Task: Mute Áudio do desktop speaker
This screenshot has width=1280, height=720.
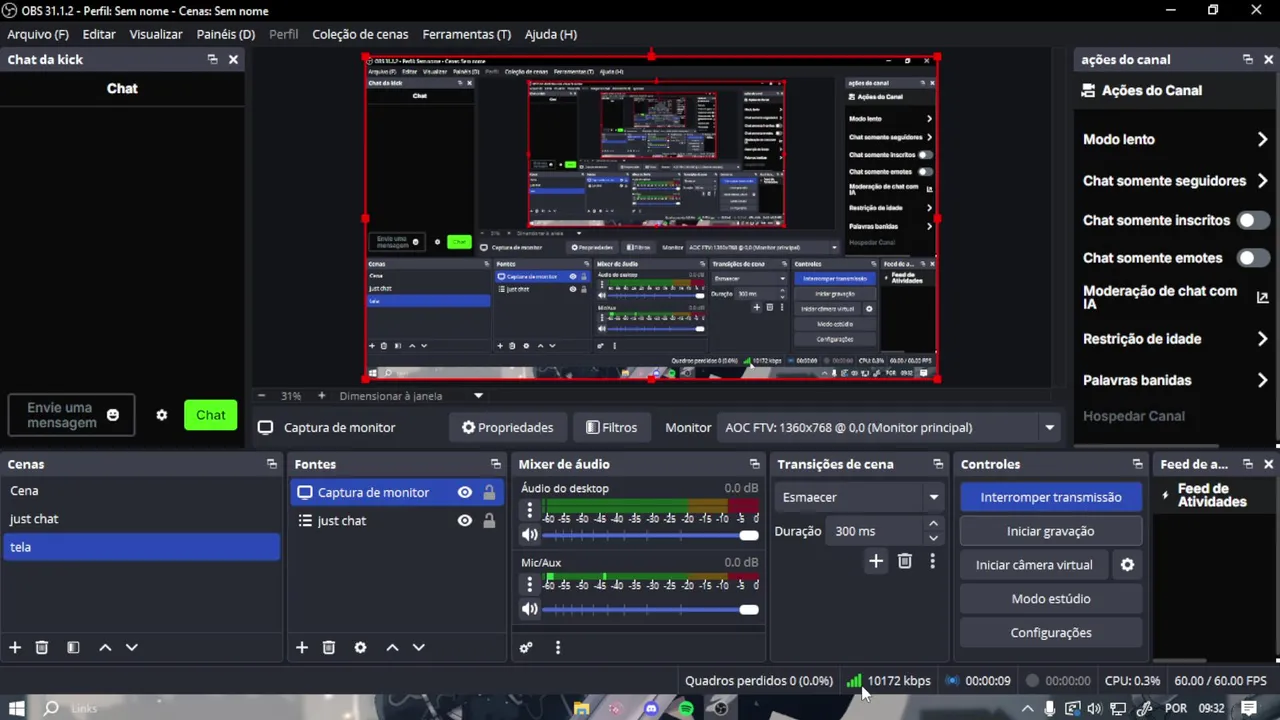Action: click(530, 535)
